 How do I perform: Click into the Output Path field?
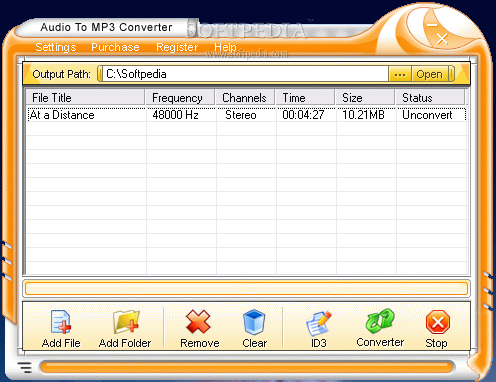(245, 74)
